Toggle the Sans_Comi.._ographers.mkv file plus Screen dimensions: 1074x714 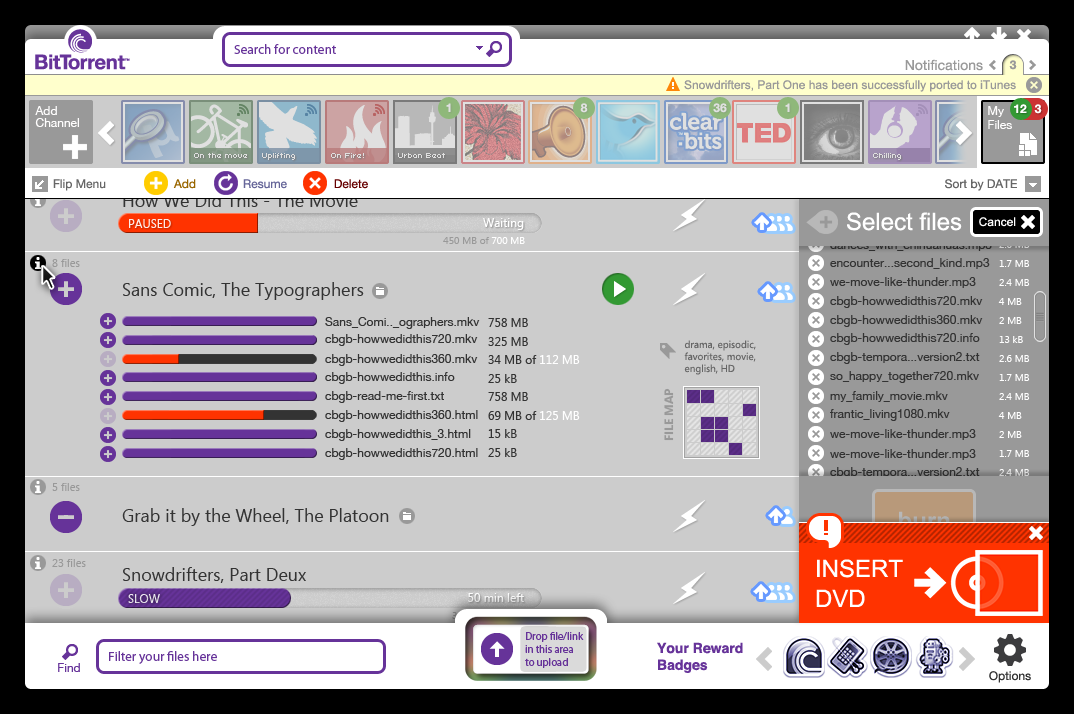coord(108,321)
